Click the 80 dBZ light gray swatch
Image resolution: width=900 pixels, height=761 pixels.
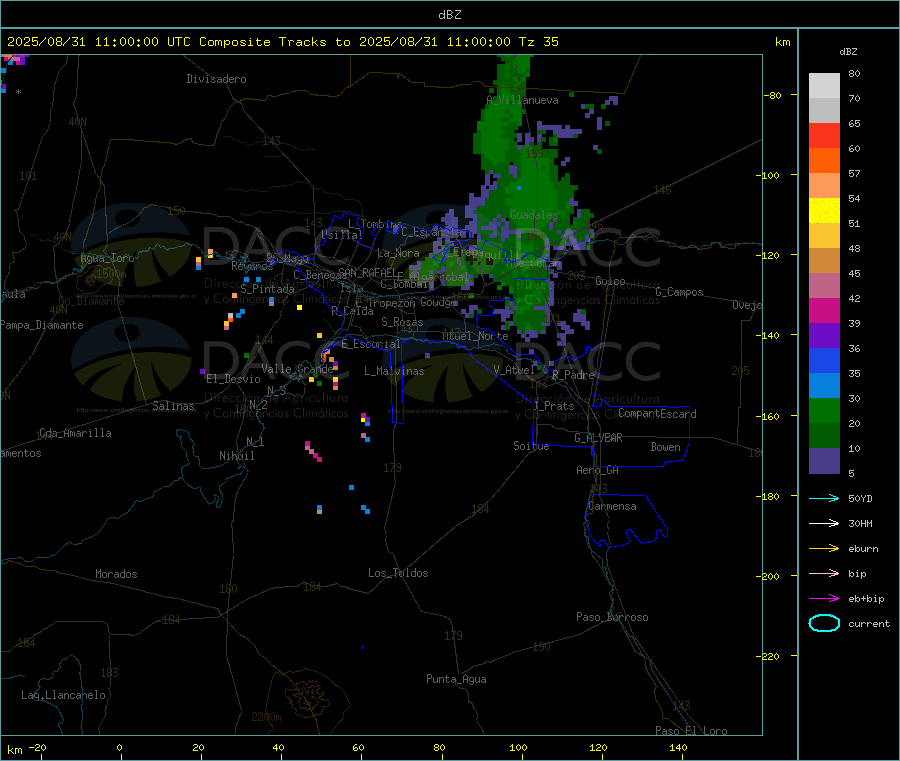pos(824,86)
